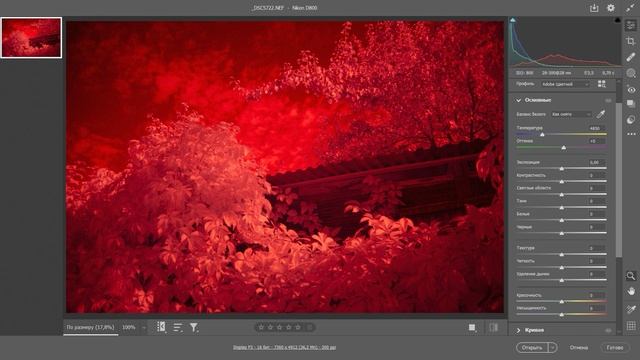Select the Hand pan tool
640x360 pixels.
coord(631,291)
